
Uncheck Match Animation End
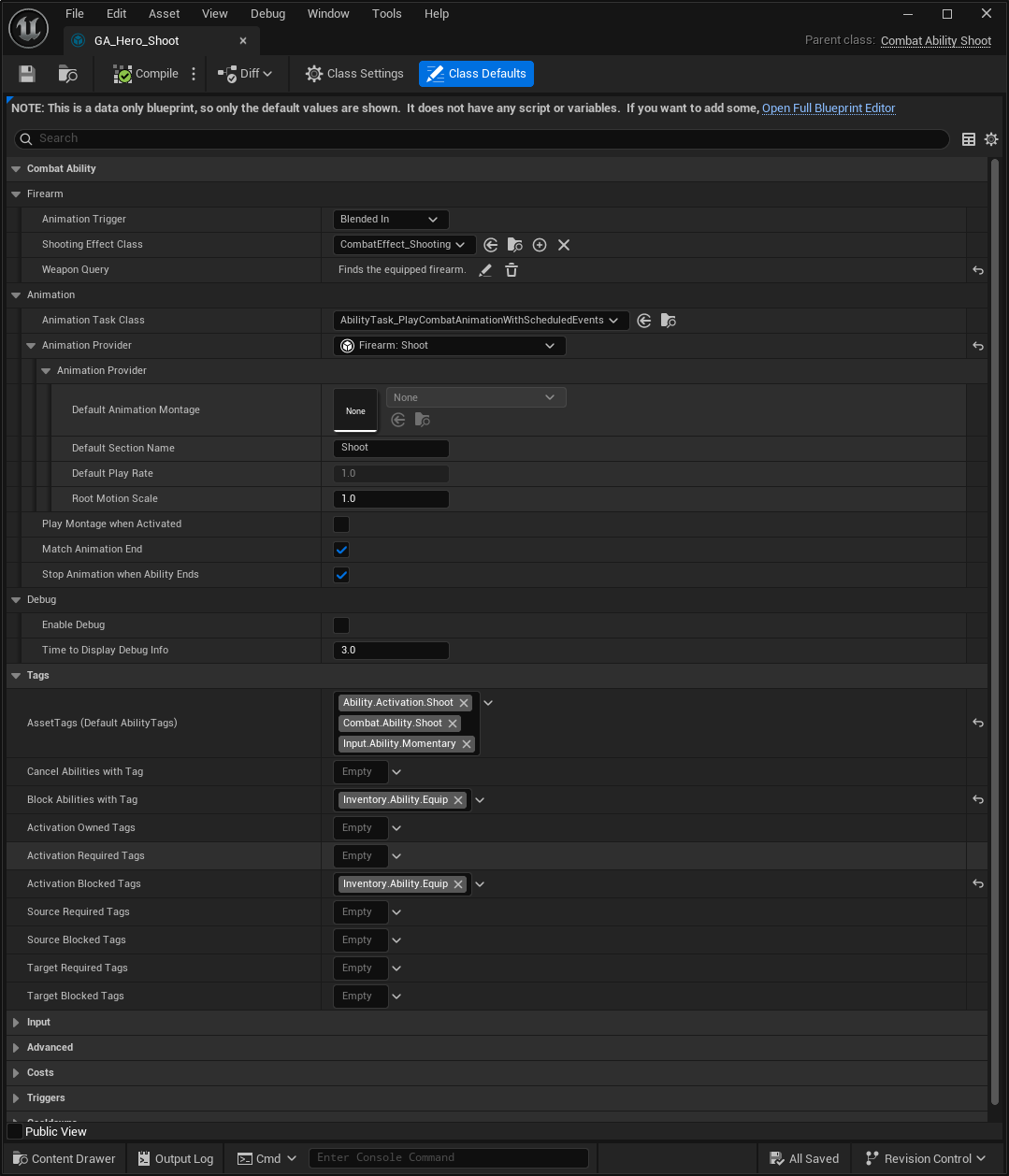coord(341,550)
